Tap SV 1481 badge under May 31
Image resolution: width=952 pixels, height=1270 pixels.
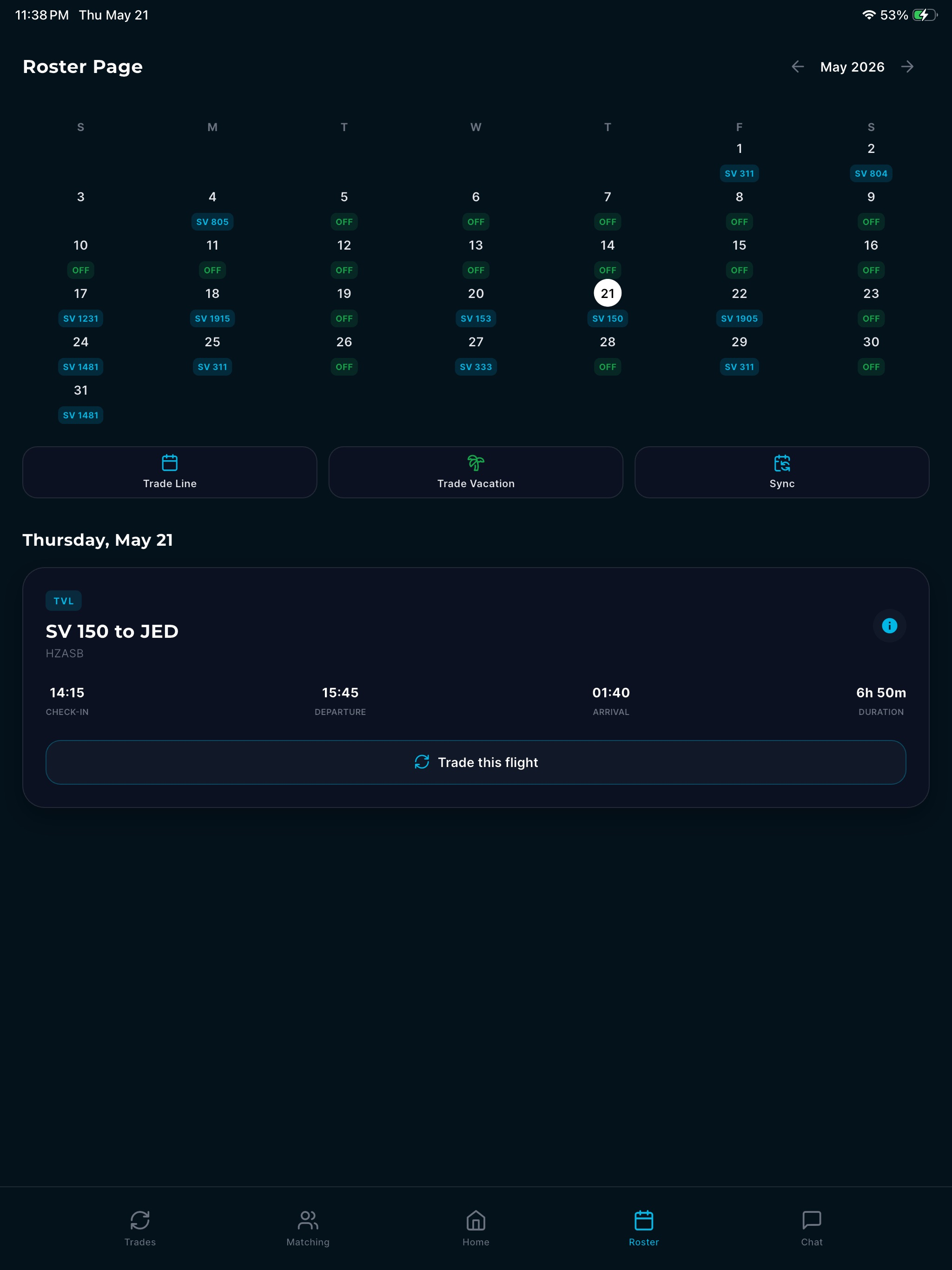tap(80, 415)
